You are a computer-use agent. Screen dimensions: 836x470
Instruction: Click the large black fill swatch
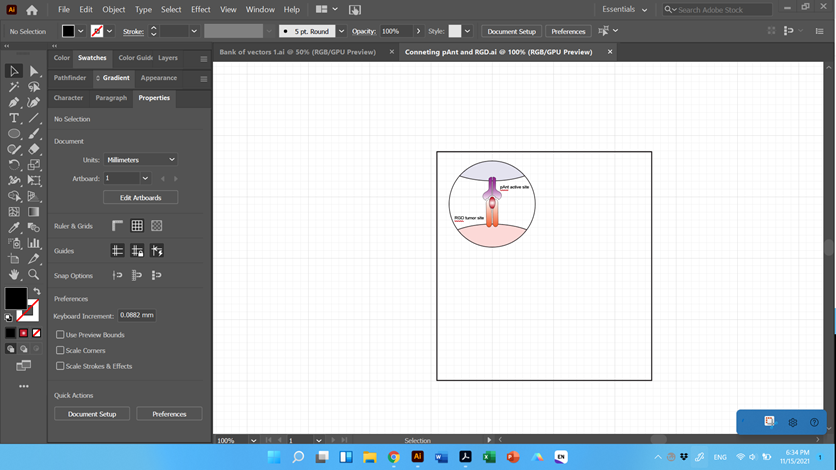coord(15,298)
